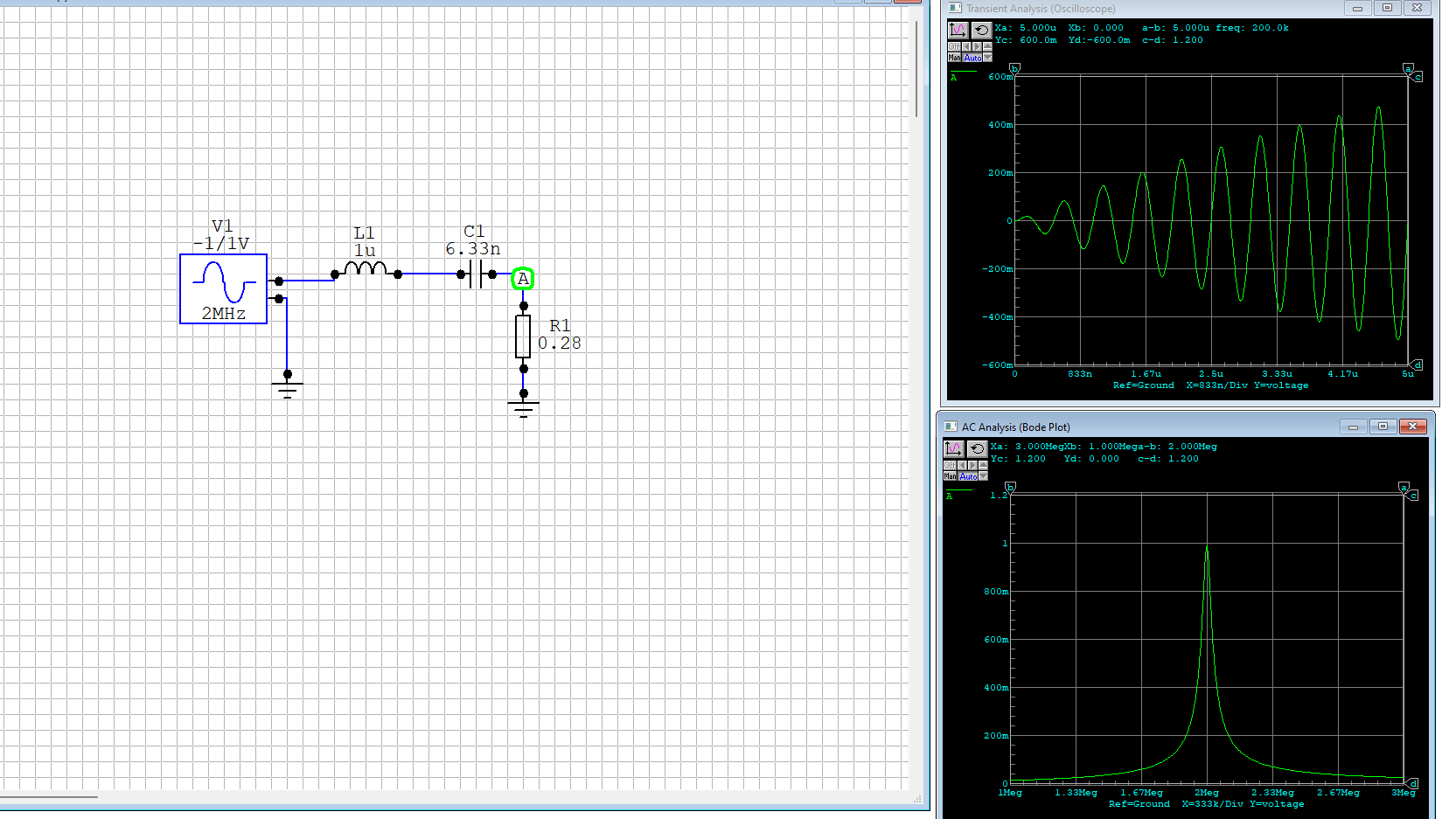Click the down arrow in the Transient Analysis toolbar
The height and width of the screenshot is (819, 1456).
click(987, 58)
